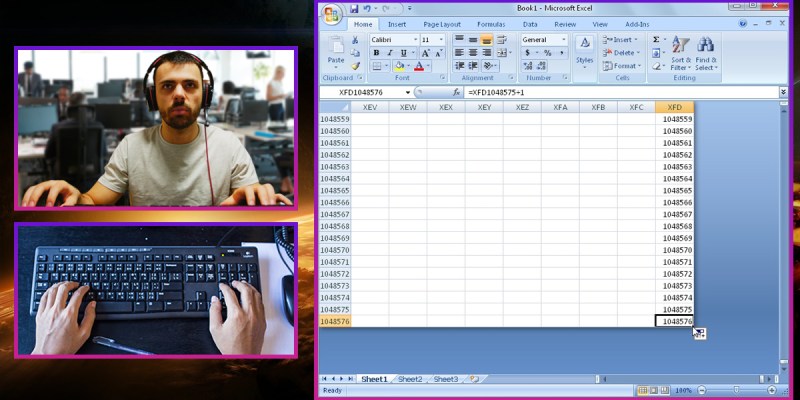The width and height of the screenshot is (800, 400).
Task: Click the Insert Function fx icon
Action: coord(457,92)
